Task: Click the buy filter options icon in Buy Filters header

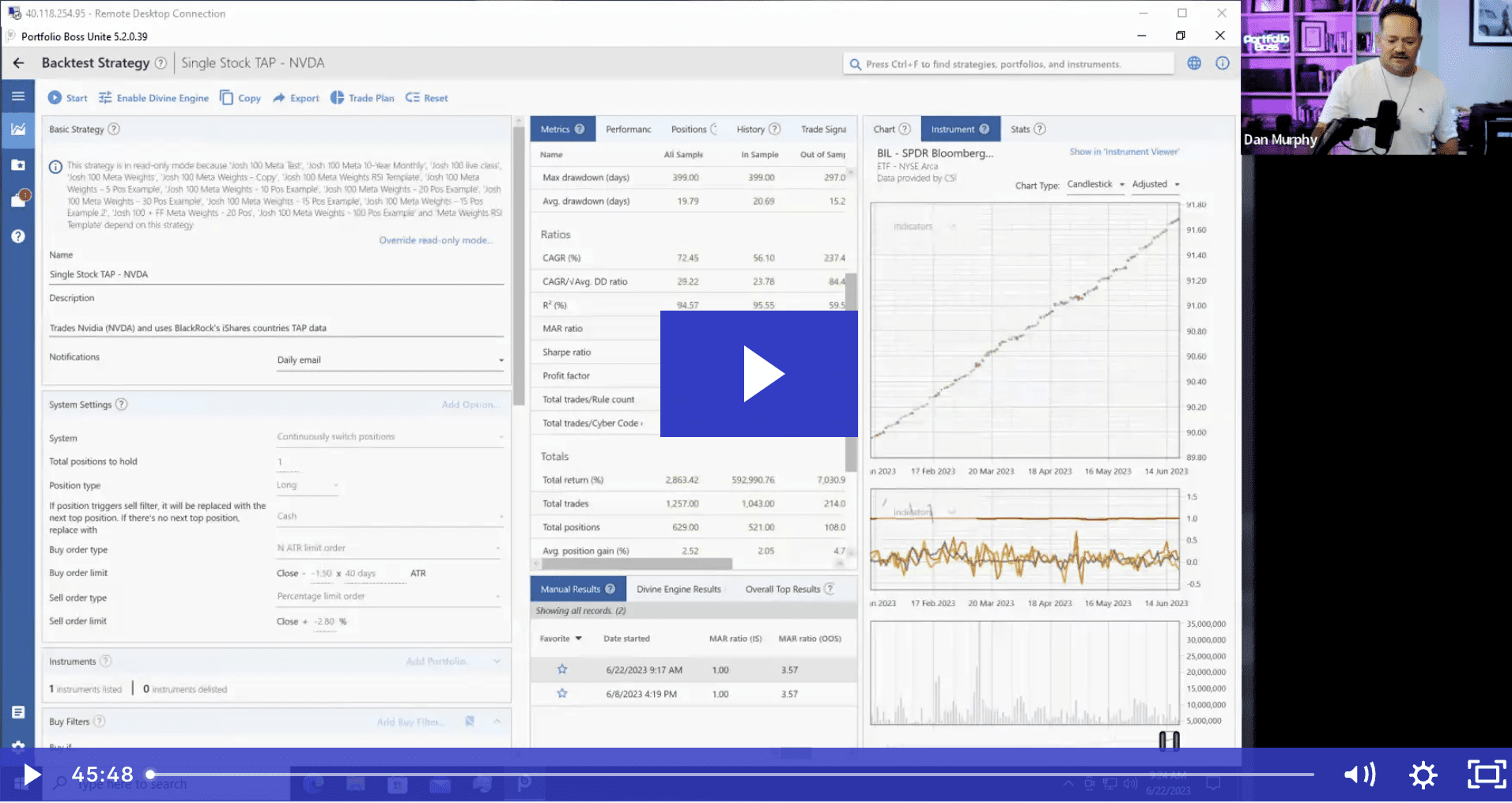Action: (x=470, y=721)
